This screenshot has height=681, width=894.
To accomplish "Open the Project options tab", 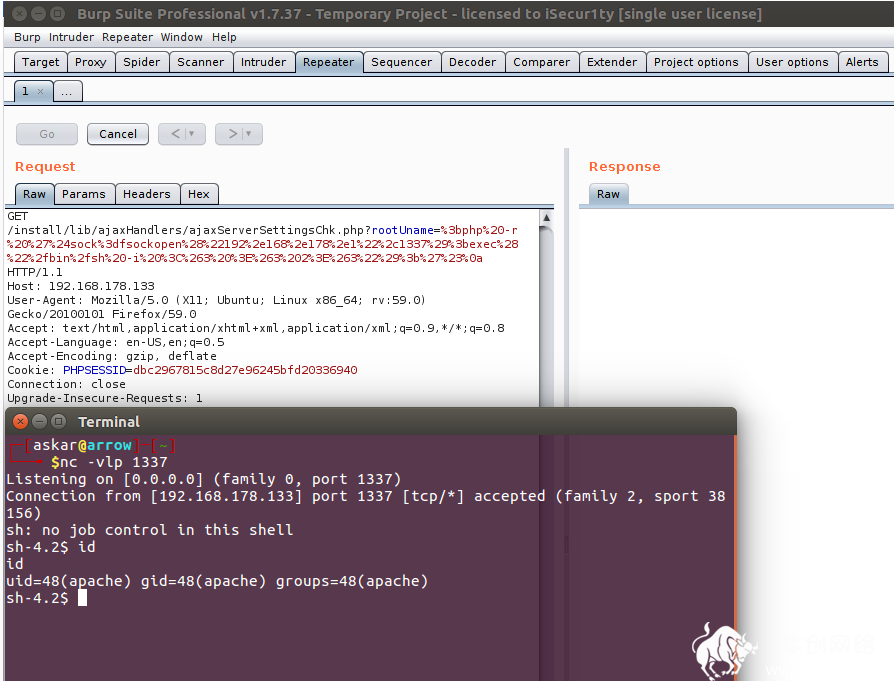I will click(696, 62).
